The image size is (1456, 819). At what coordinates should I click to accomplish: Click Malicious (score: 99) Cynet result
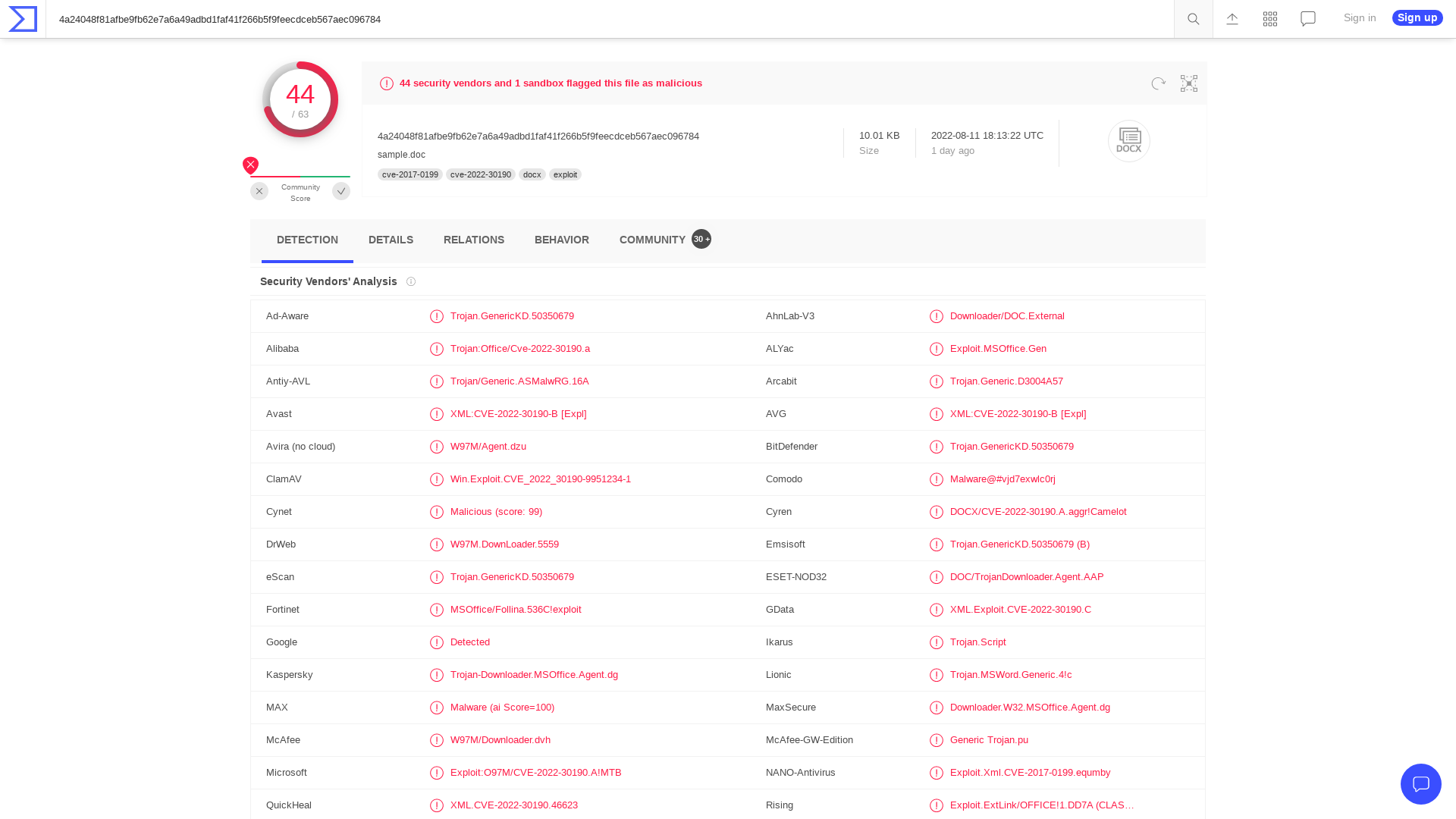click(x=496, y=512)
